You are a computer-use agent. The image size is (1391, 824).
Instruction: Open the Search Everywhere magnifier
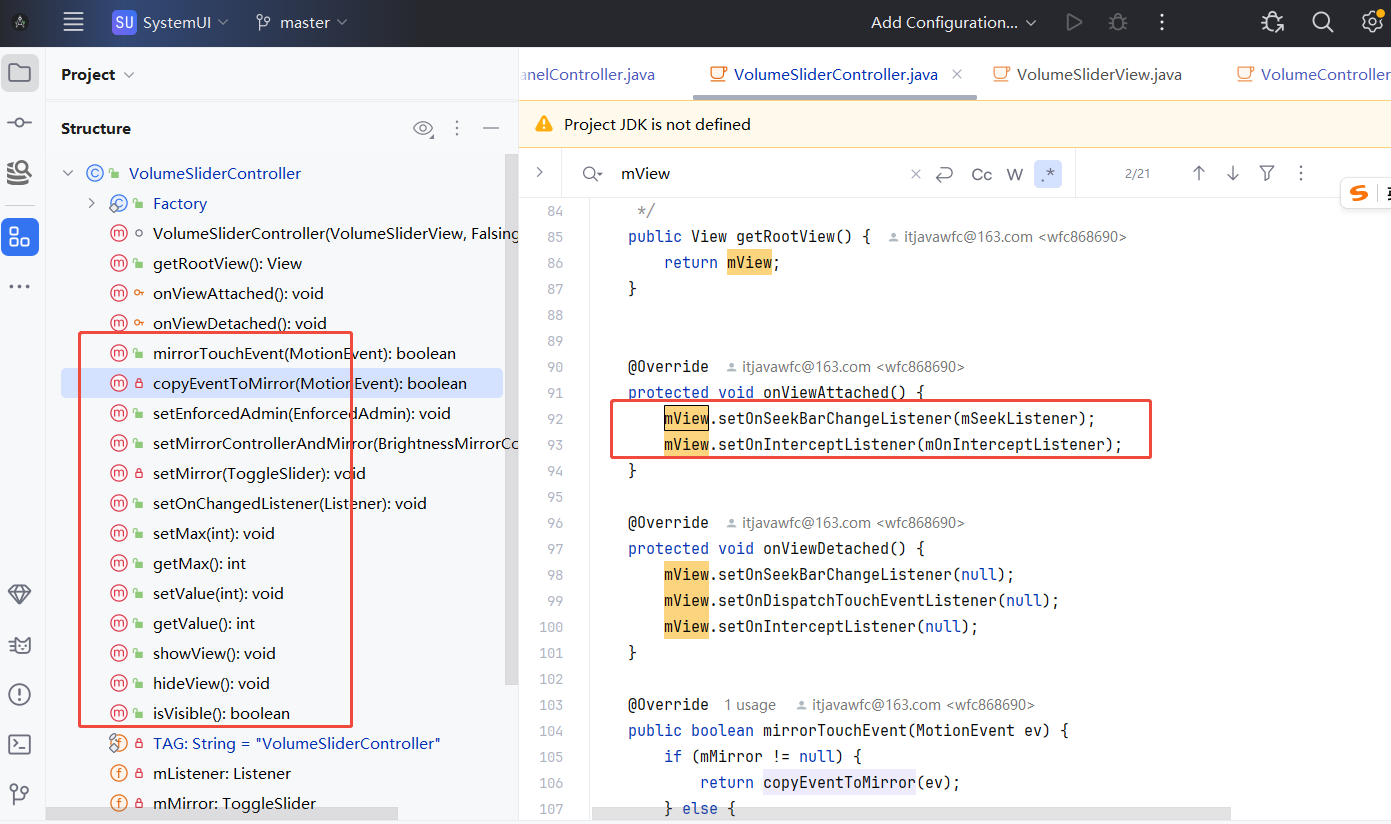coord(1323,22)
